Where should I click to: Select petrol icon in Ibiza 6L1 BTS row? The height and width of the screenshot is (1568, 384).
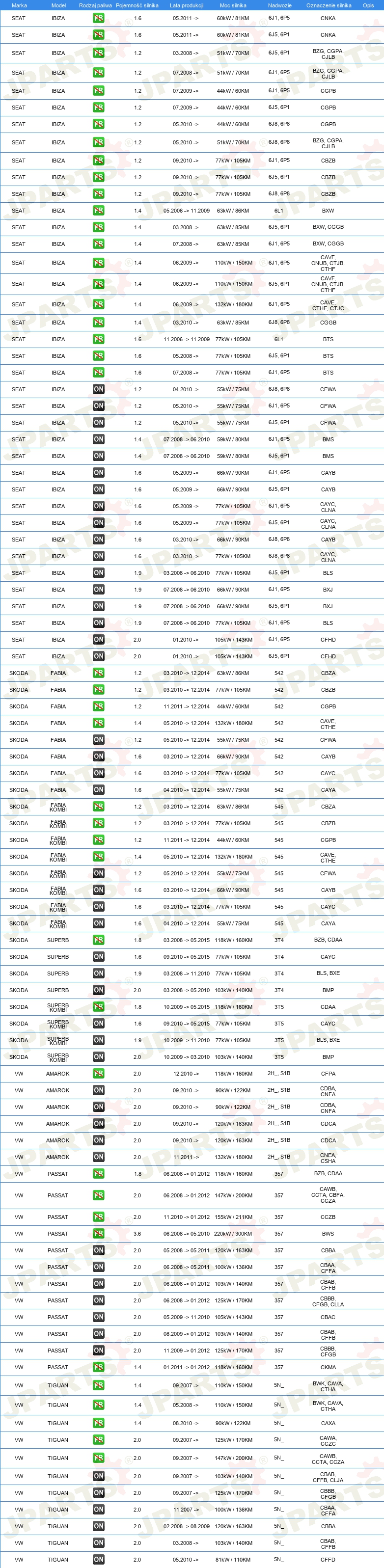pos(98,339)
